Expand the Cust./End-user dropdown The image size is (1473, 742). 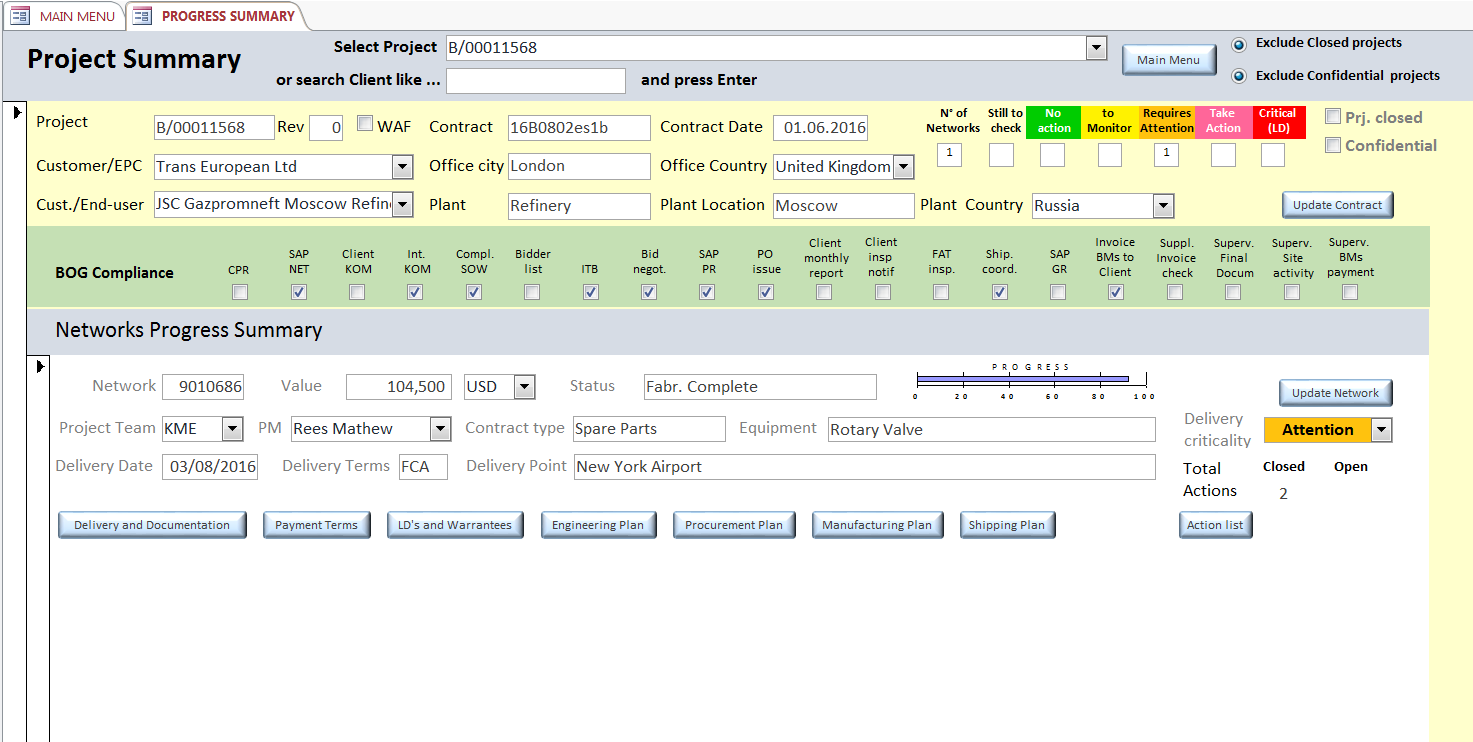[403, 205]
